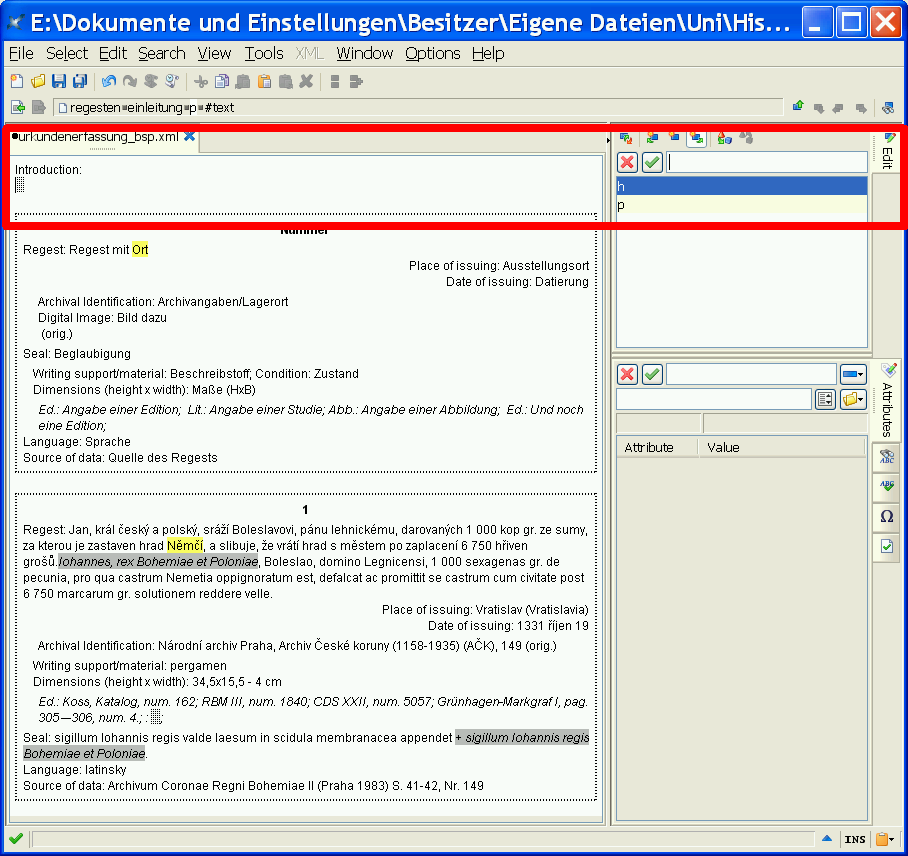The image size is (908, 856).
Task: Toggle the INS insert mode indicator
Action: pos(855,839)
